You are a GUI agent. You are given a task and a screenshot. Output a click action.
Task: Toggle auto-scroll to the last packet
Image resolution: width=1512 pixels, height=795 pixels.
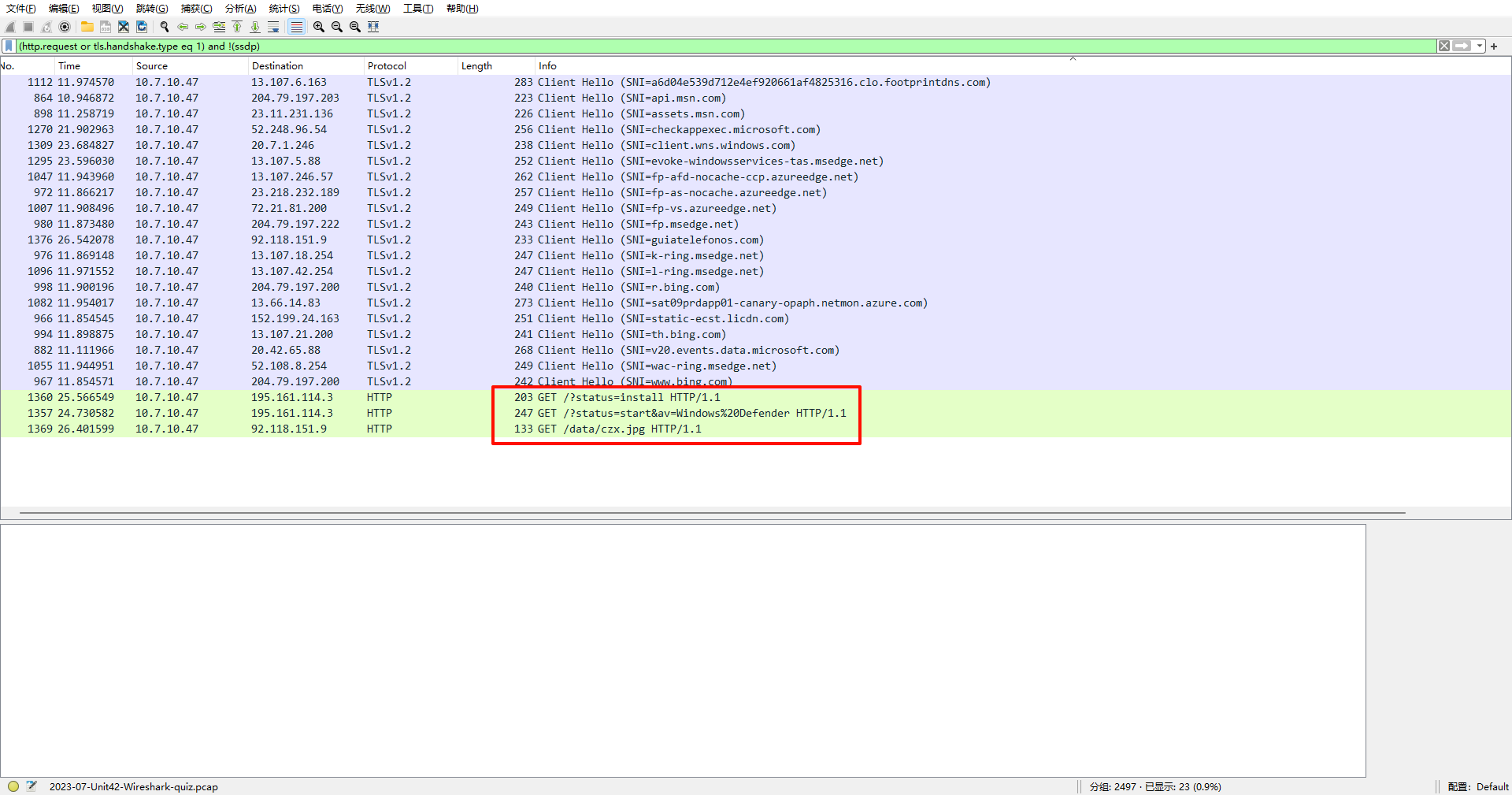point(273,26)
